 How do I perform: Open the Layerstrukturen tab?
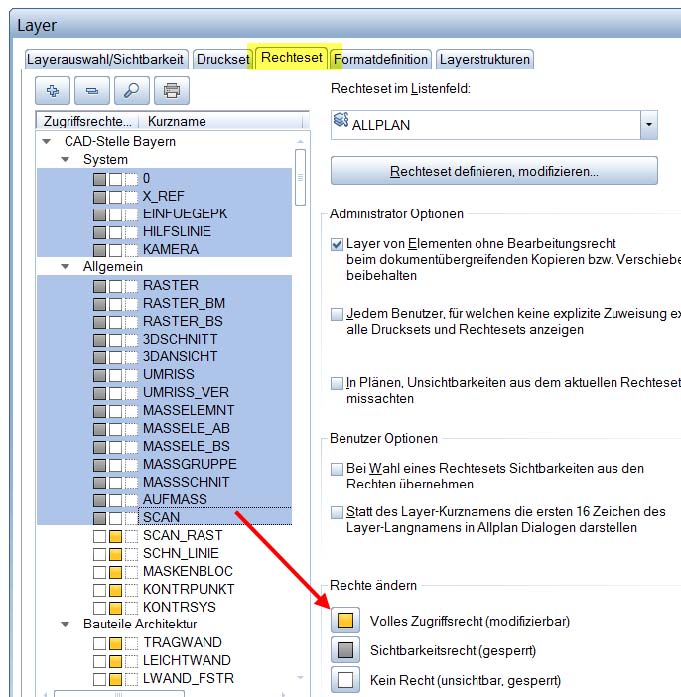(x=485, y=59)
